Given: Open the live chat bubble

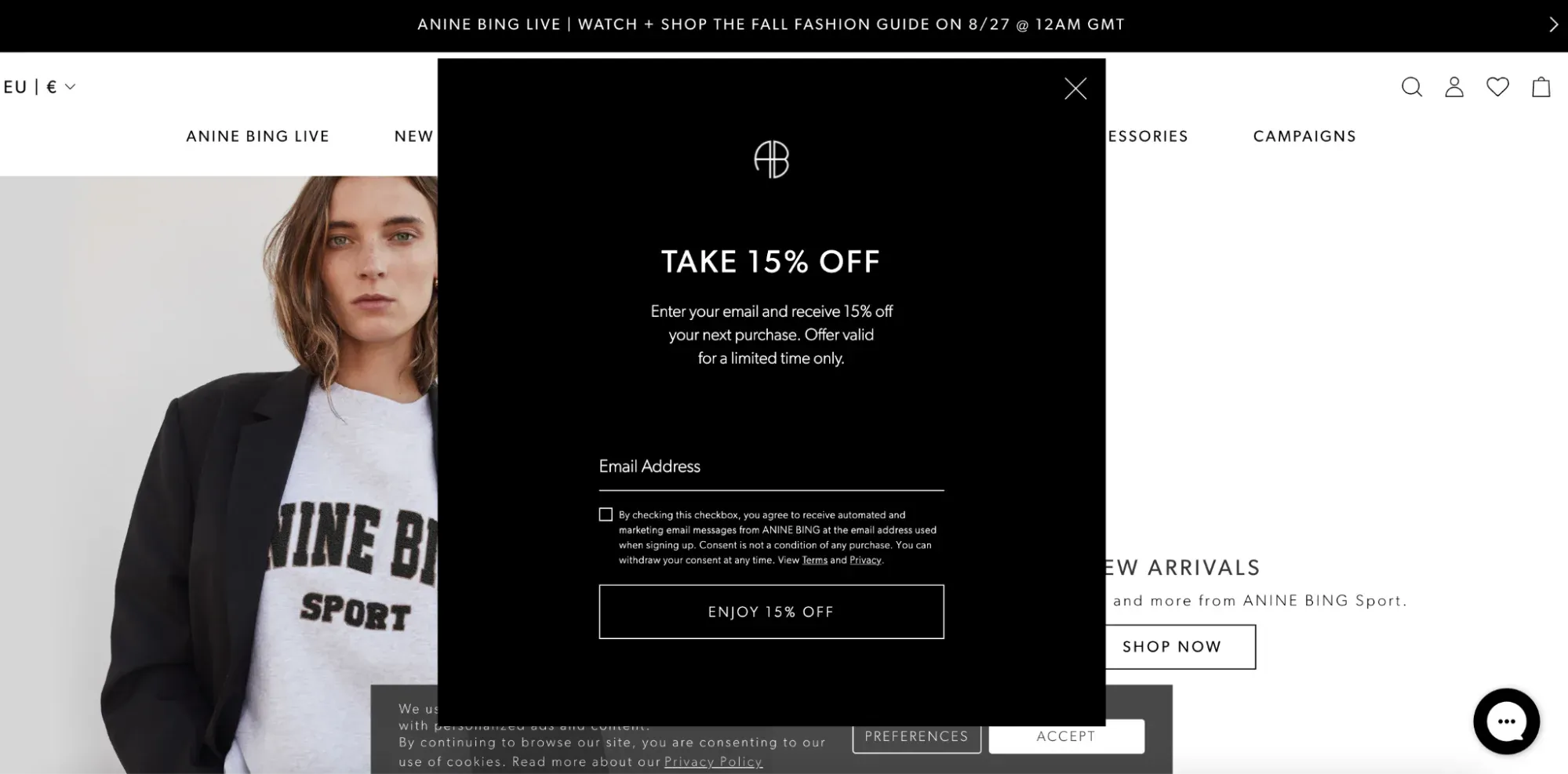Looking at the screenshot, I should tap(1506, 721).
